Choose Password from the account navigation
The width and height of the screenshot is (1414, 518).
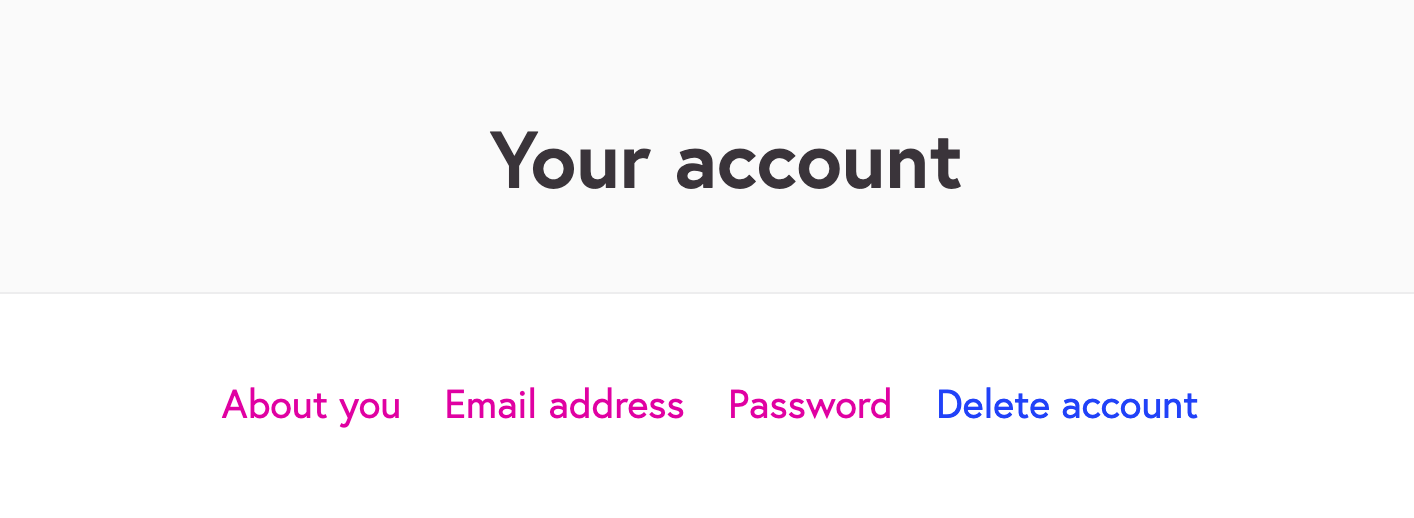[x=810, y=405]
